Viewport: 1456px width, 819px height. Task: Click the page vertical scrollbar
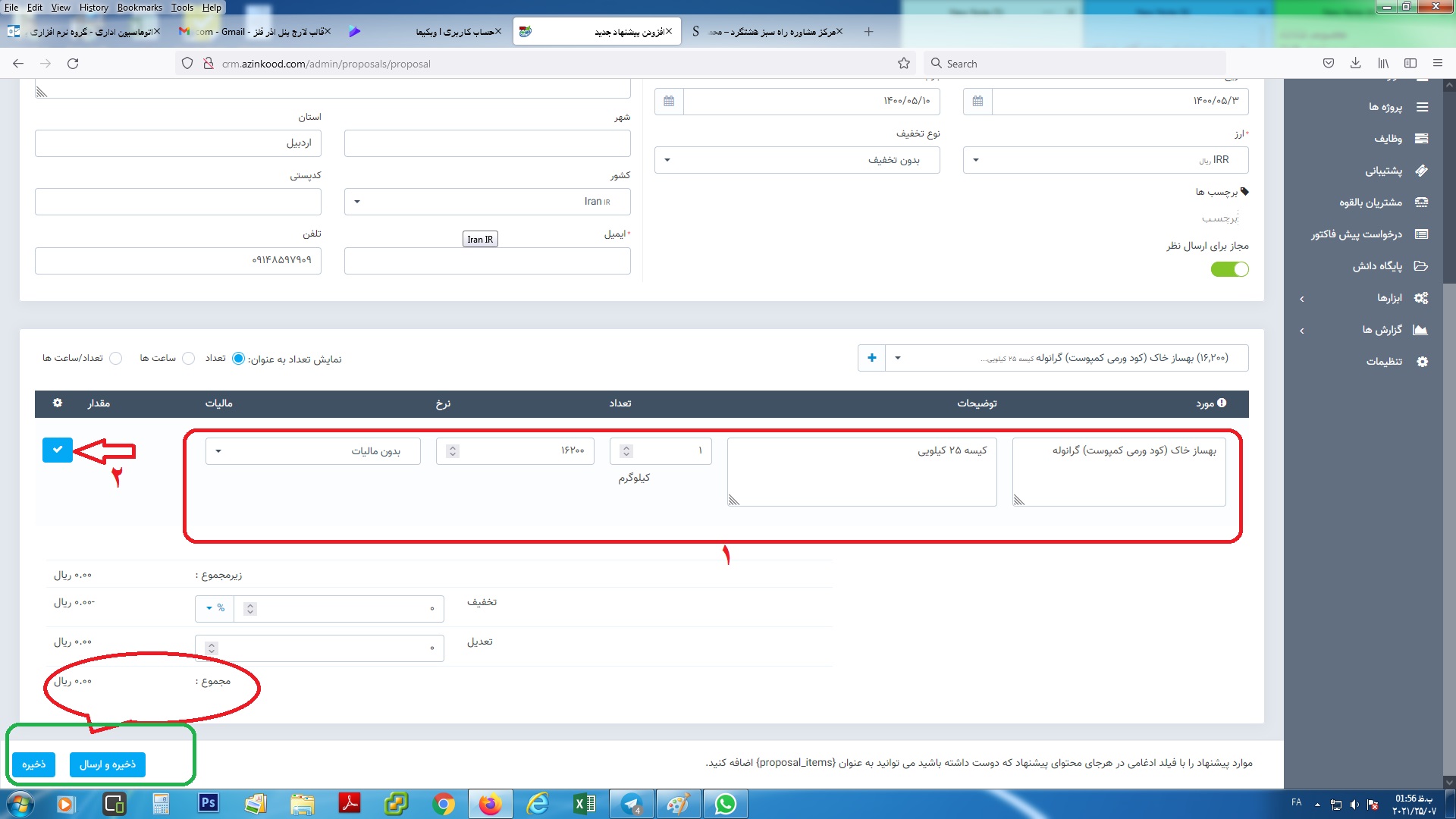click(x=1449, y=432)
